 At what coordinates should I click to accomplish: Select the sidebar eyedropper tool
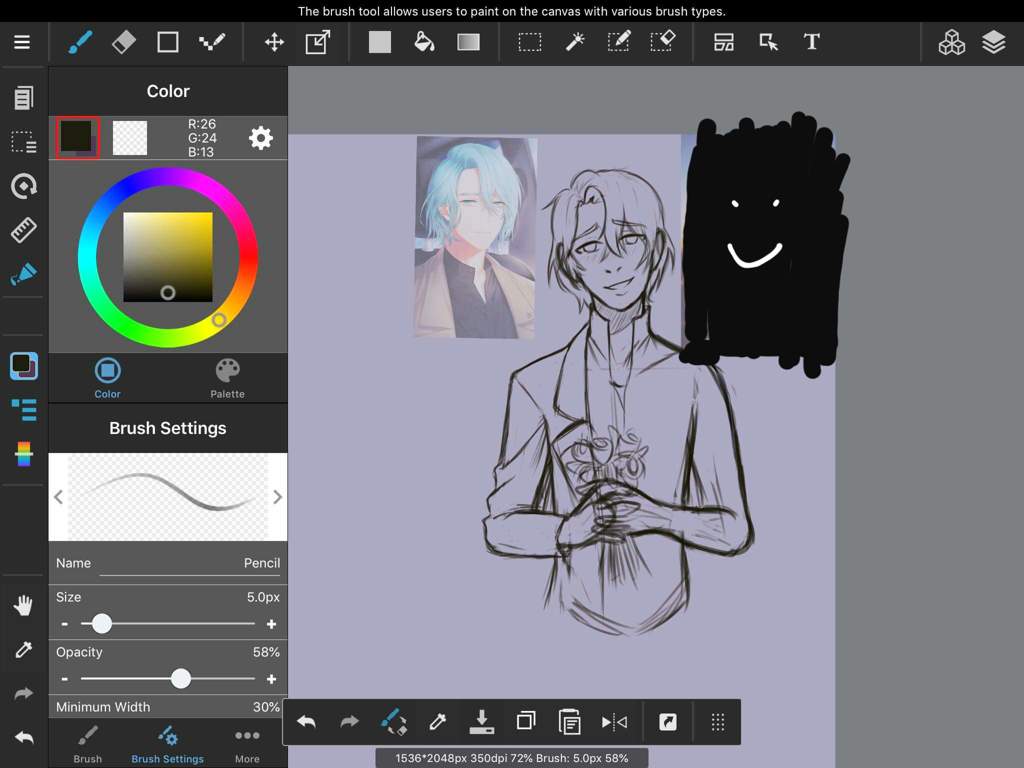[24, 649]
